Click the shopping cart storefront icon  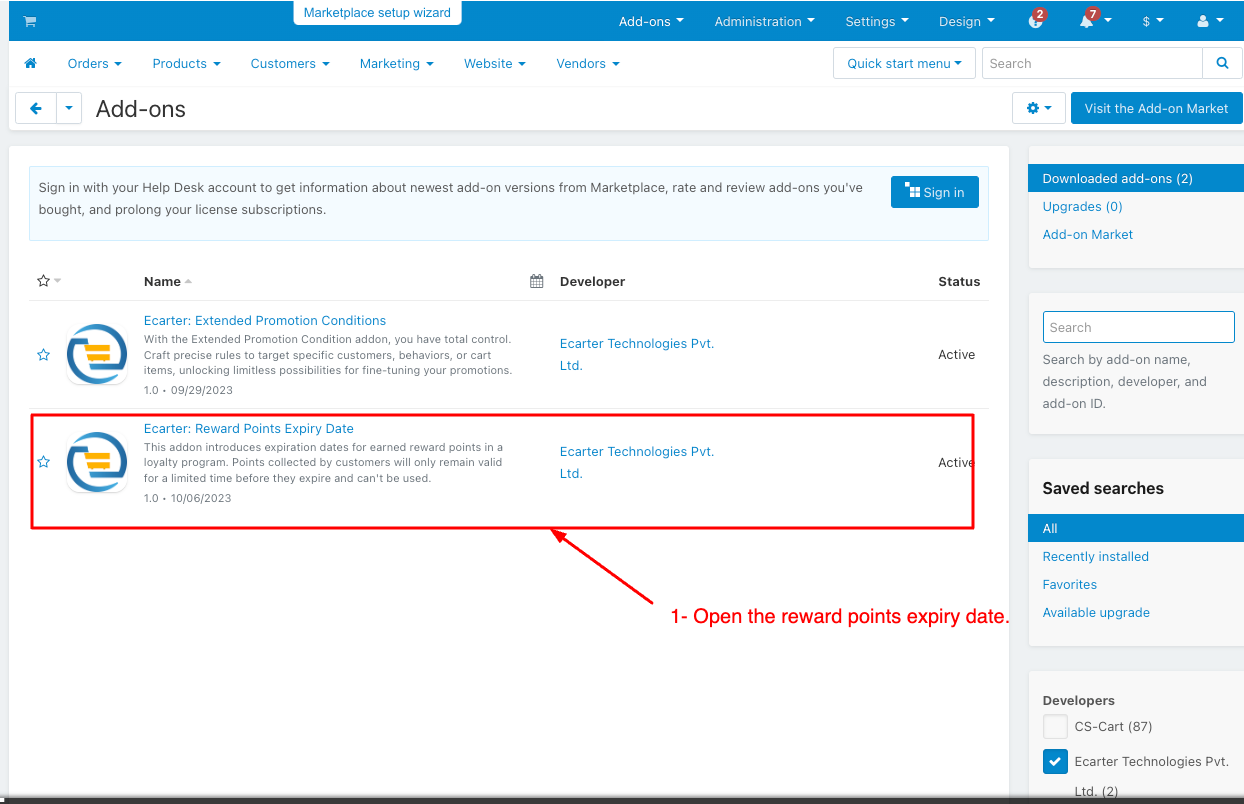pyautogui.click(x=30, y=21)
